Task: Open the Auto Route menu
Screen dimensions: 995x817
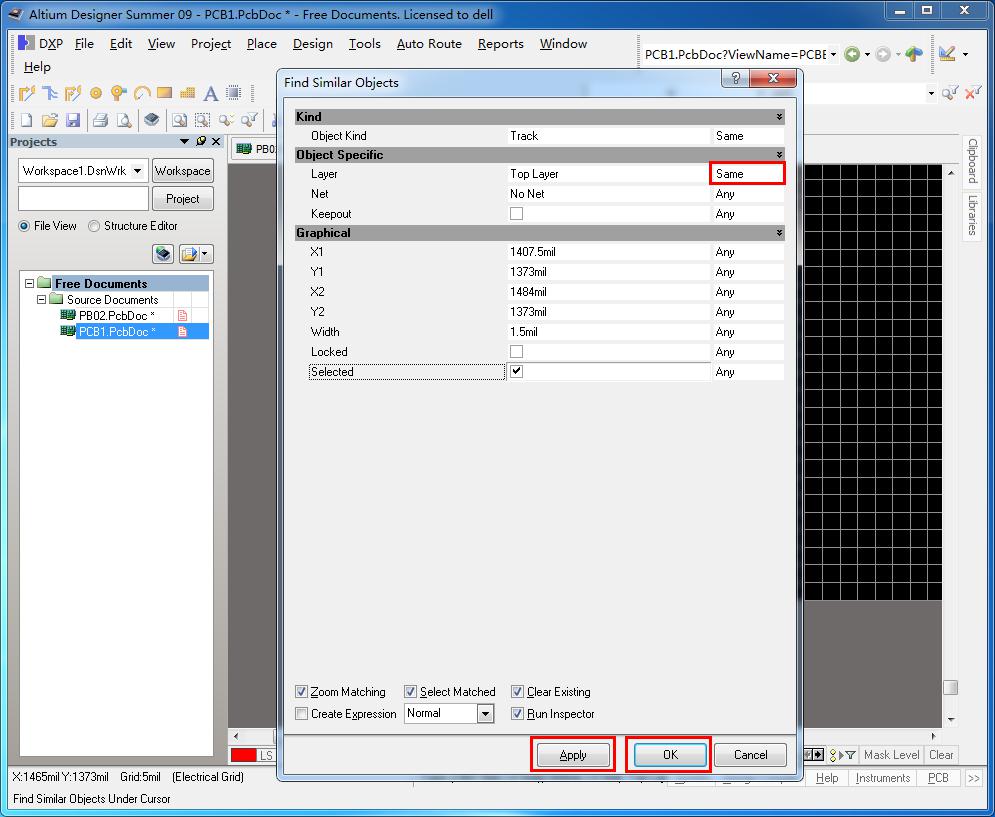Action: 427,44
